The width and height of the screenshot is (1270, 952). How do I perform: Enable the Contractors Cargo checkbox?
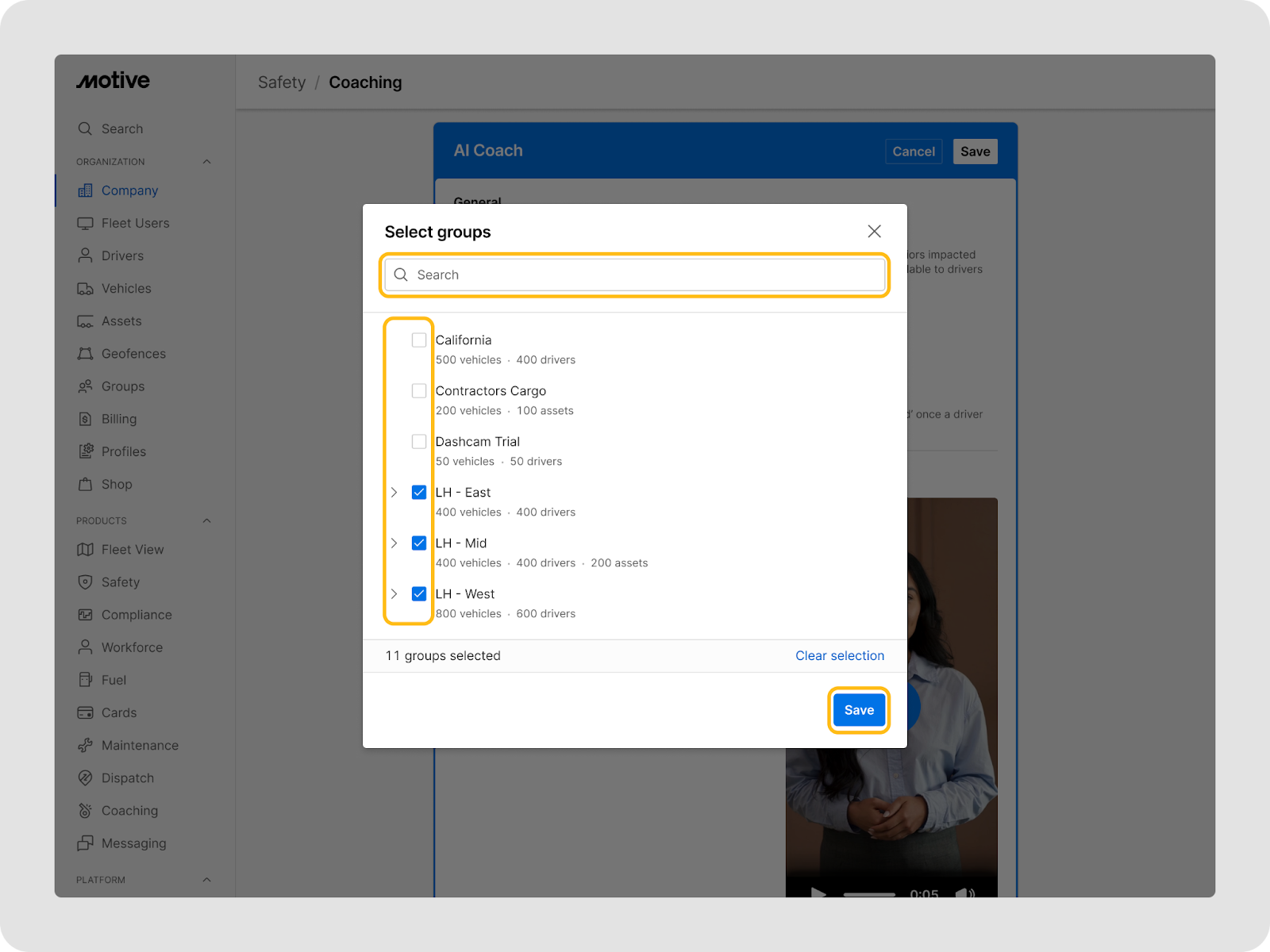click(x=419, y=391)
